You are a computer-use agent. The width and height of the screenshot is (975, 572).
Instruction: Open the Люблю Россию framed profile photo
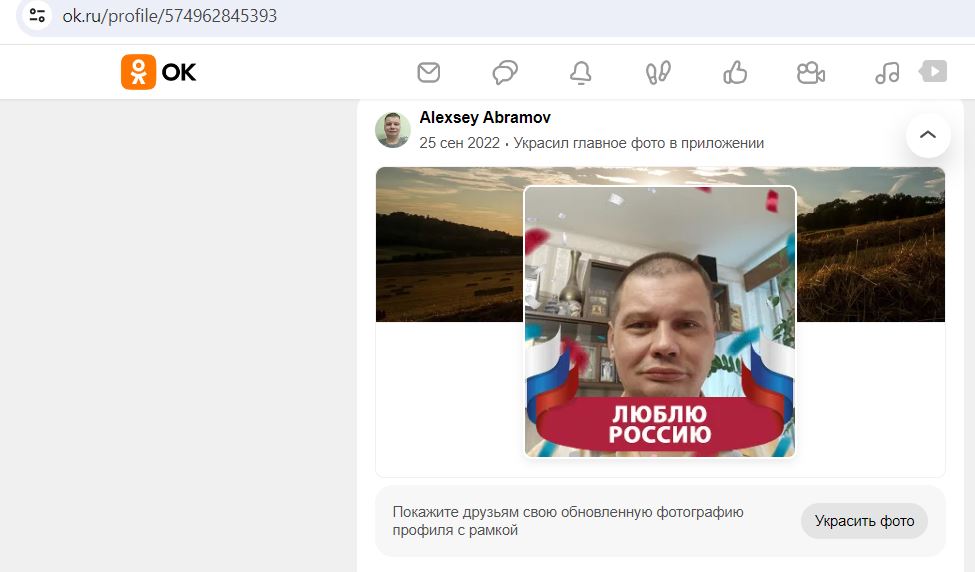pos(660,321)
